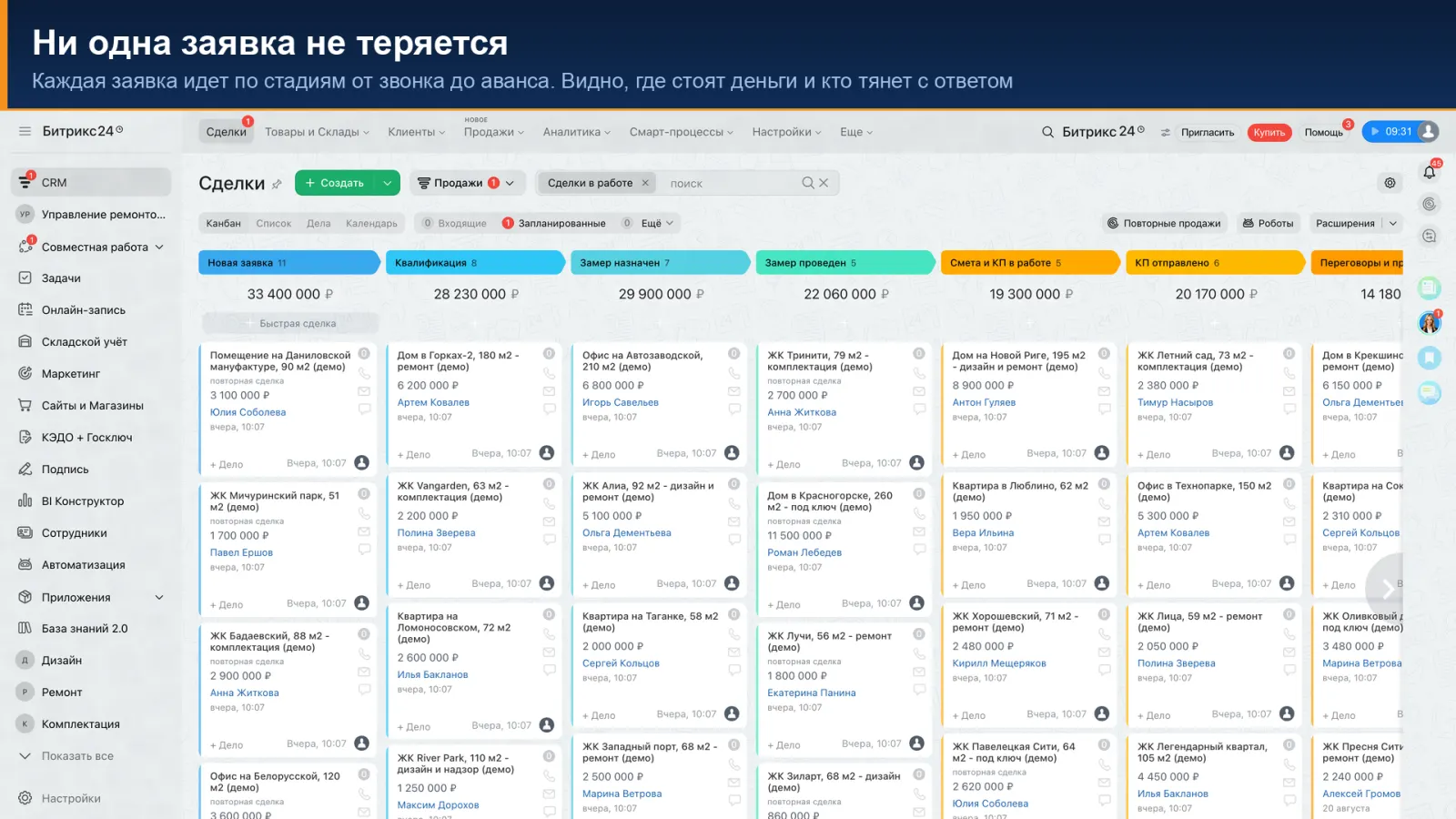Open the kanban settings gear icon
Image resolution: width=1456 pixels, height=819 pixels.
[x=1390, y=183]
